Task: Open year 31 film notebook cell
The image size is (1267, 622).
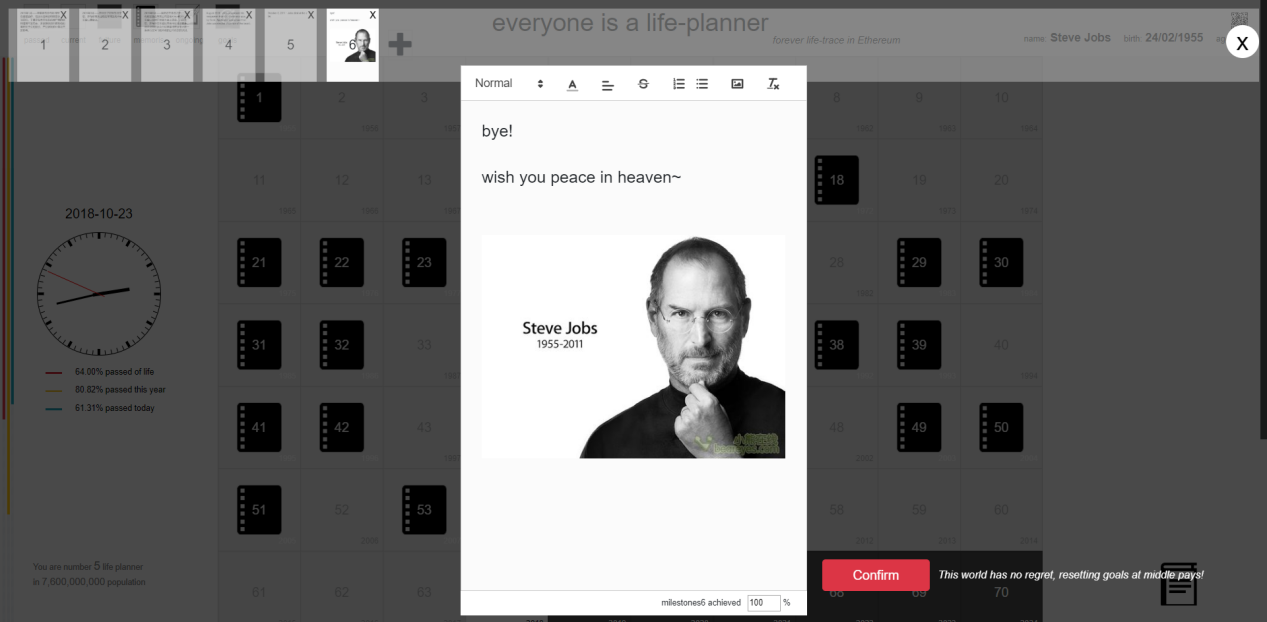Action: (259, 345)
